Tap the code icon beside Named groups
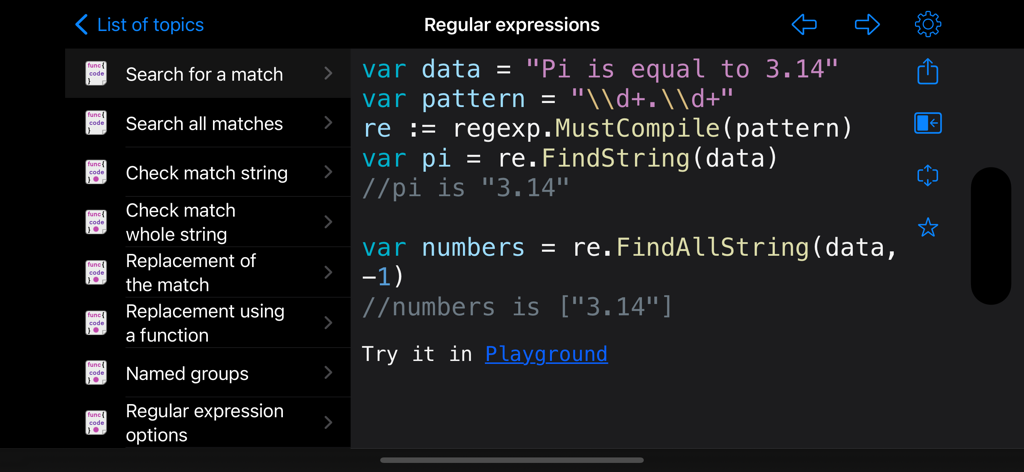The height and width of the screenshot is (472, 1024). [x=96, y=373]
